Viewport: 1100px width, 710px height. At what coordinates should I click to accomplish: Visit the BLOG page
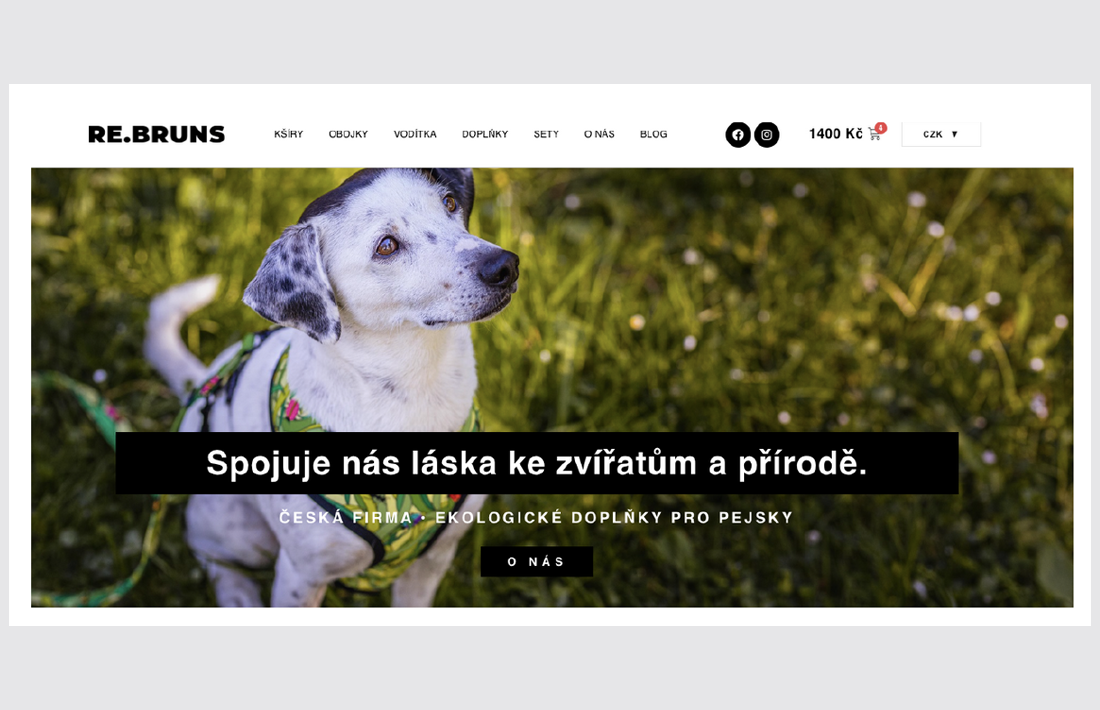pyautogui.click(x=653, y=134)
